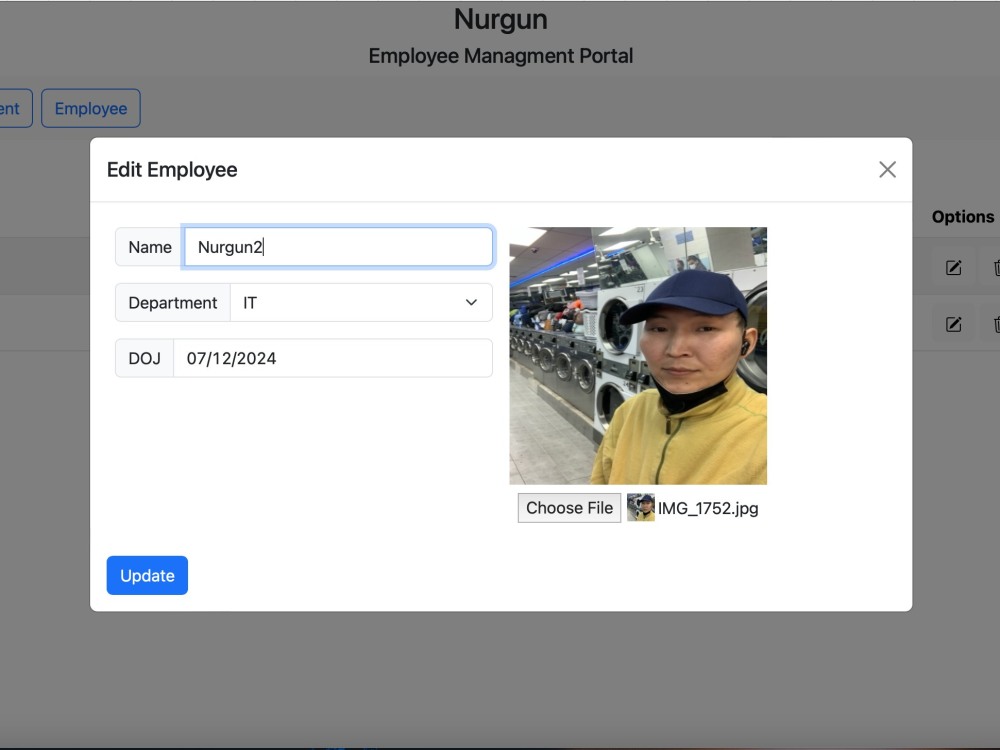
Task: Click the Edit Employee dialog title
Action: [172, 170]
